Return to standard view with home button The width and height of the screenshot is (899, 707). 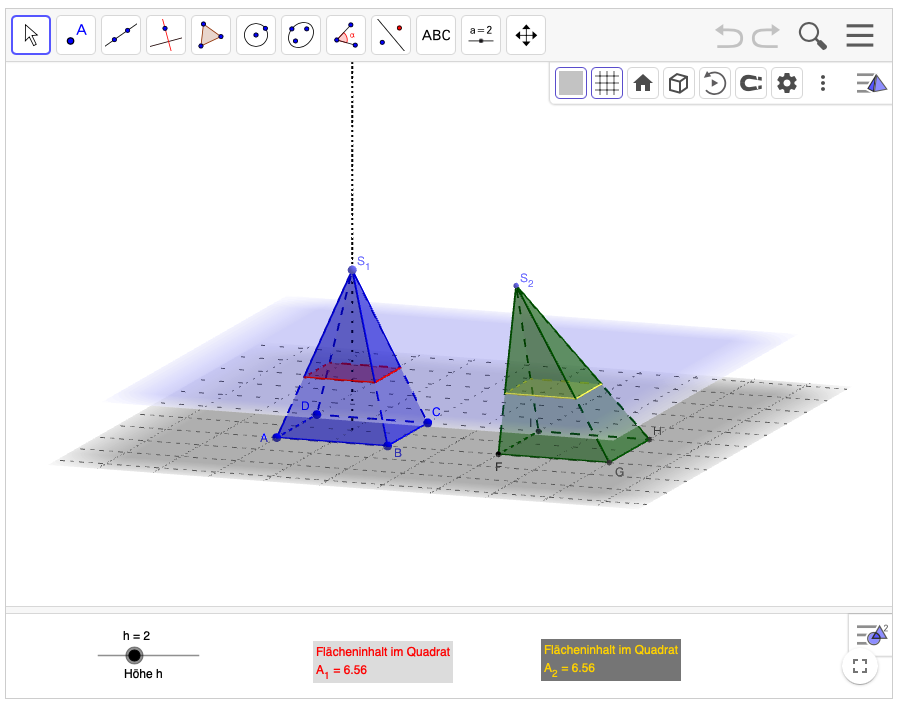pyautogui.click(x=641, y=83)
